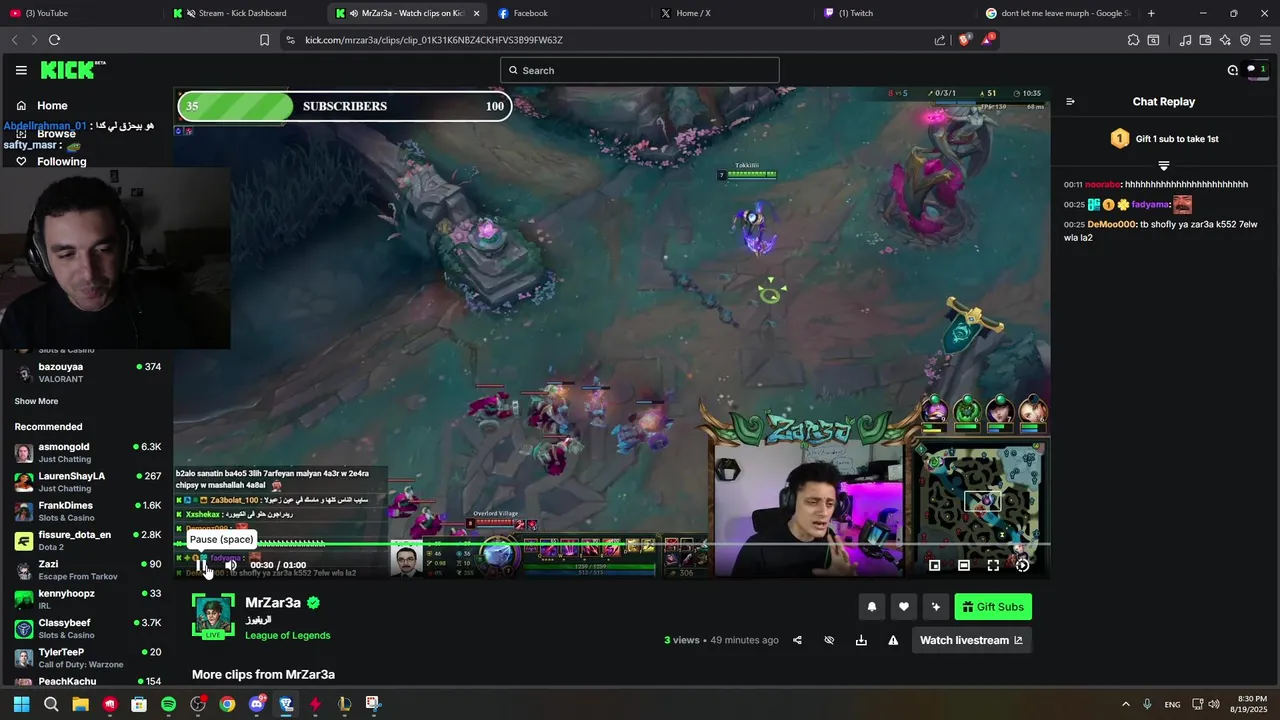This screenshot has width=1280, height=720.
Task: Close the MrZar3a Kick clips tab
Action: pyautogui.click(x=476, y=13)
